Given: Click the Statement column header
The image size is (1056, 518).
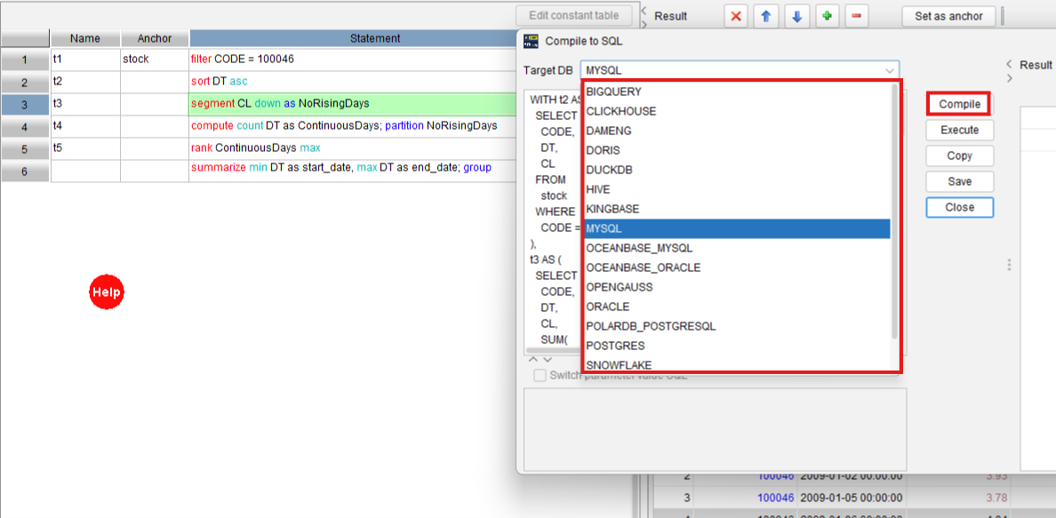Looking at the screenshot, I should [x=375, y=38].
